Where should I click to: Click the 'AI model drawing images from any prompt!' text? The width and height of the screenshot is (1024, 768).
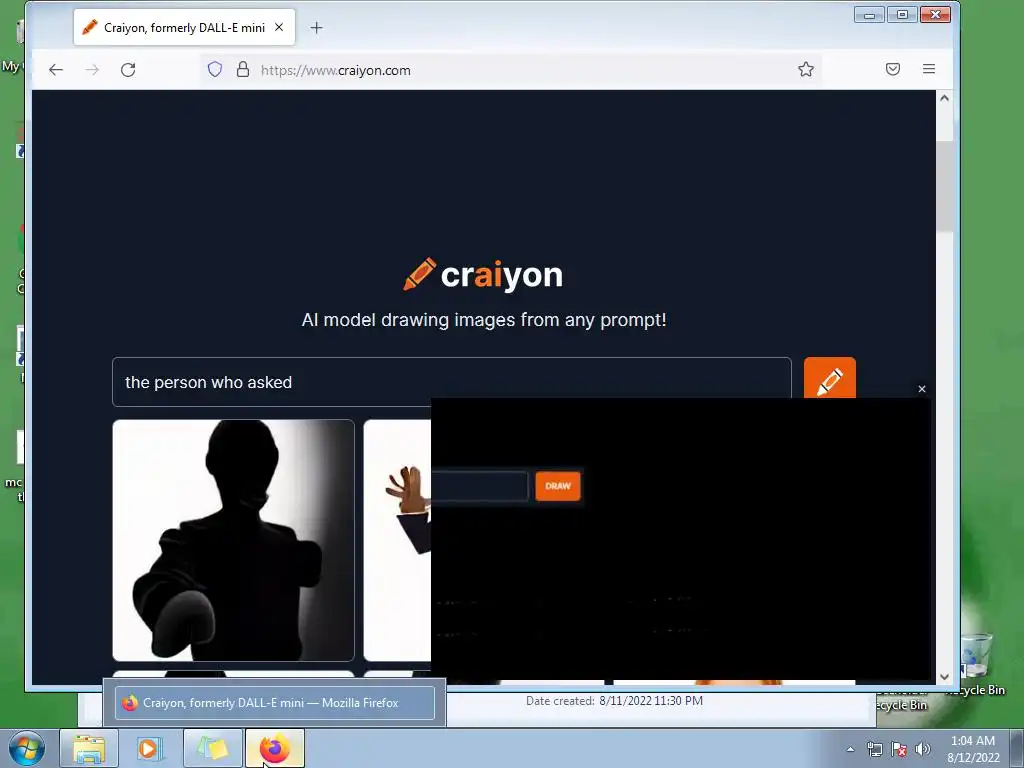click(484, 320)
